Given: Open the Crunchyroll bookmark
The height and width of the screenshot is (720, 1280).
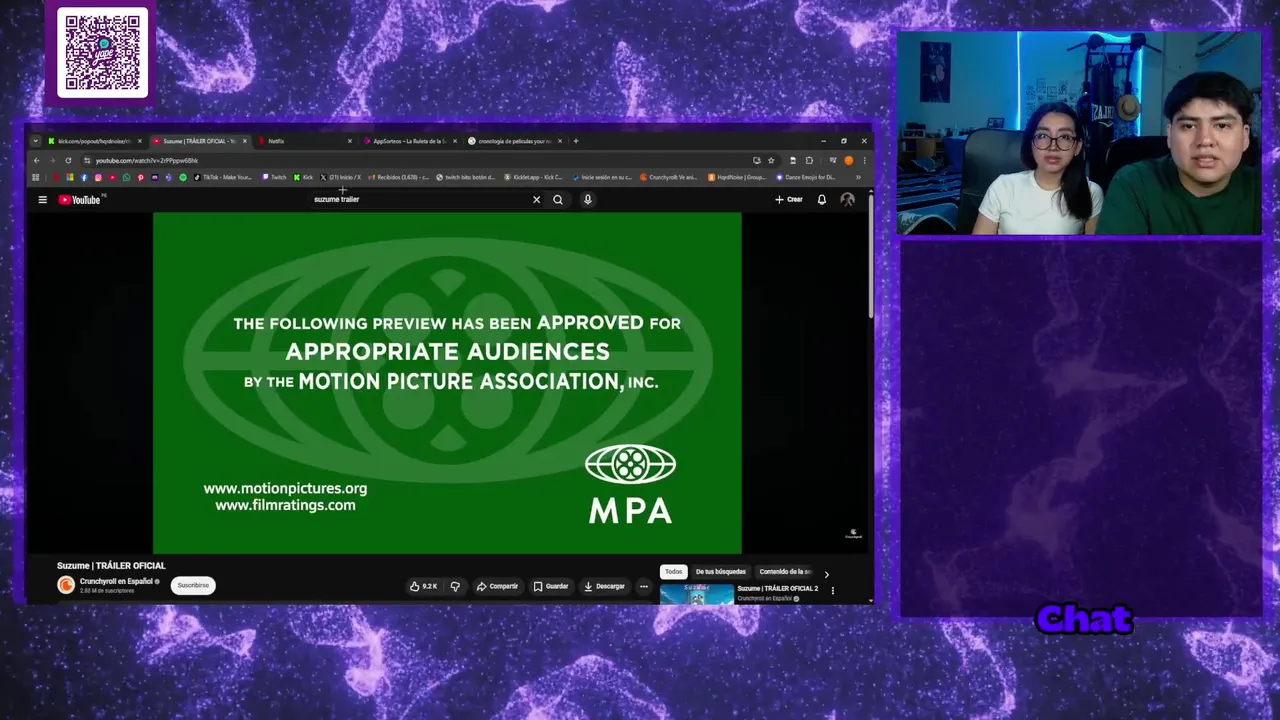Looking at the screenshot, I should [x=669, y=177].
